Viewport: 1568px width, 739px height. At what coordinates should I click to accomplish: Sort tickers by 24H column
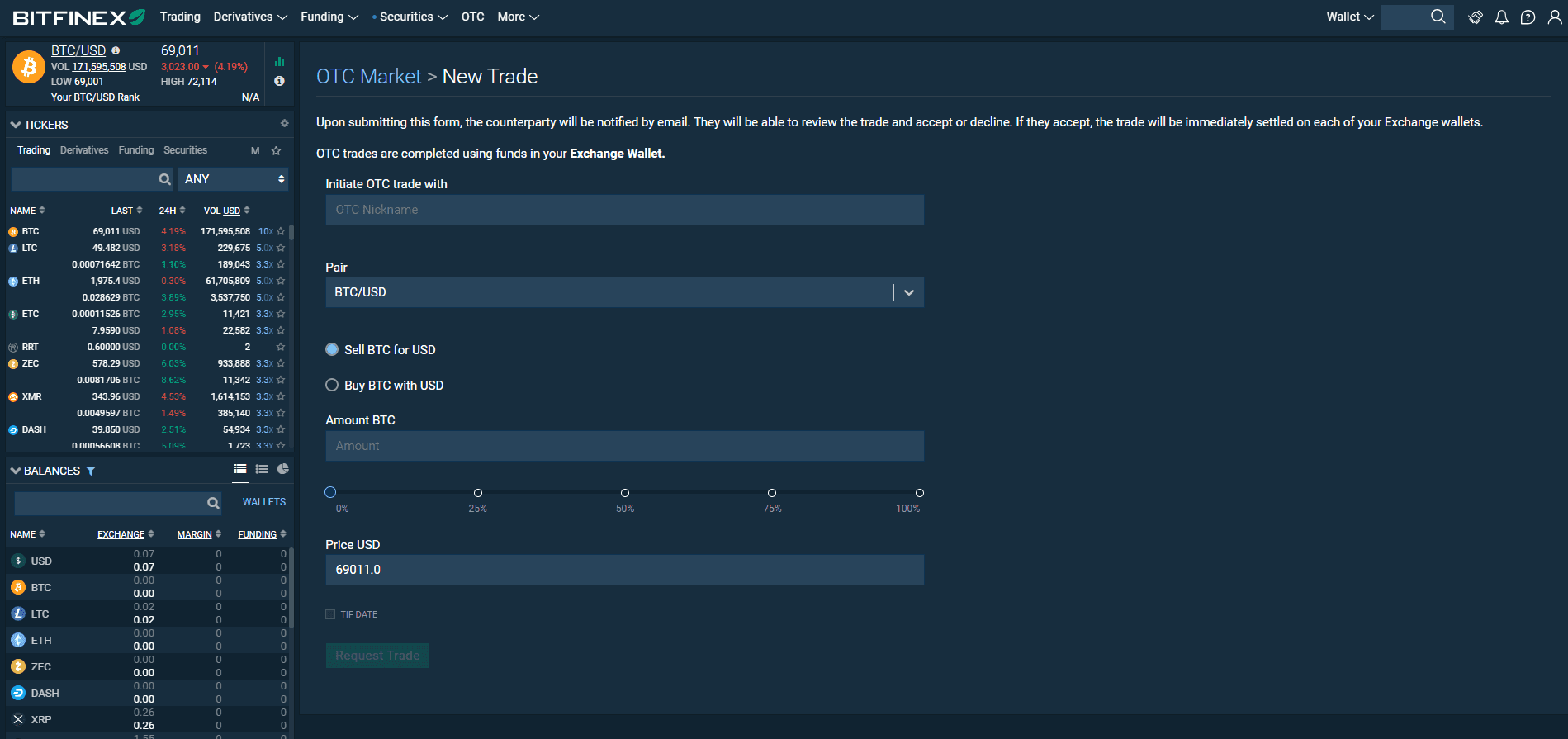click(x=172, y=211)
